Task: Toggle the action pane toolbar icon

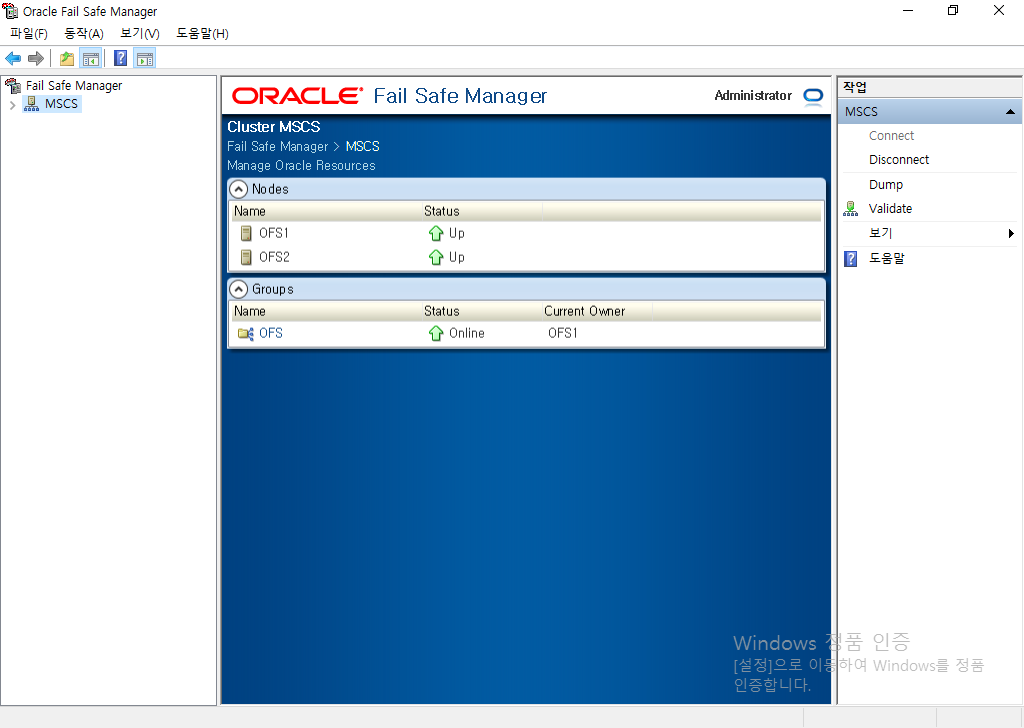Action: click(x=145, y=59)
